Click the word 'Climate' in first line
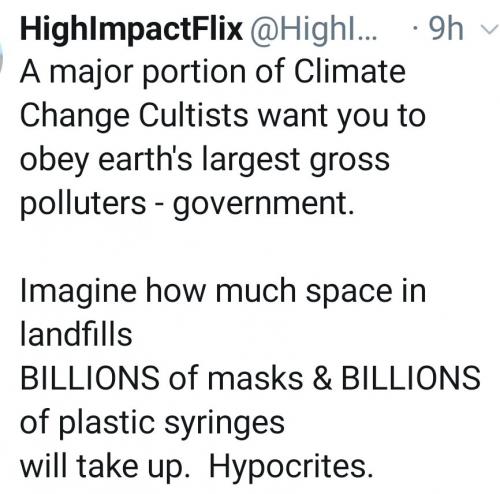 click(x=350, y=72)
